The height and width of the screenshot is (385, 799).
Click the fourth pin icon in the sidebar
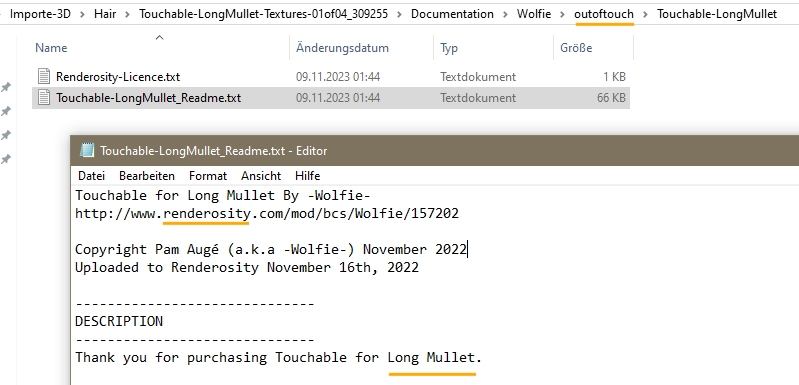6,159
